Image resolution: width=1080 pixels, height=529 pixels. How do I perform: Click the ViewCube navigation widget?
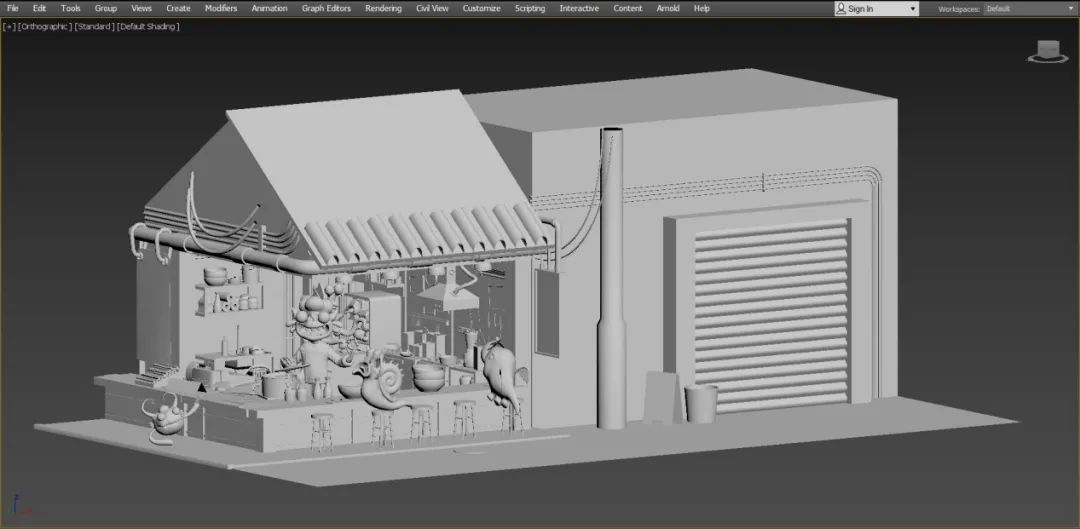tap(1047, 51)
